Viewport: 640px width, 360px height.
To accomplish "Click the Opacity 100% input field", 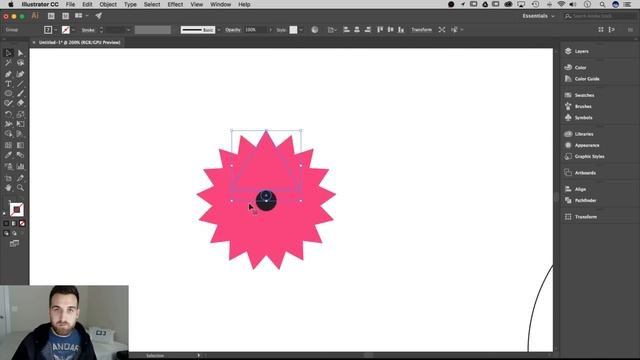I will [255, 30].
